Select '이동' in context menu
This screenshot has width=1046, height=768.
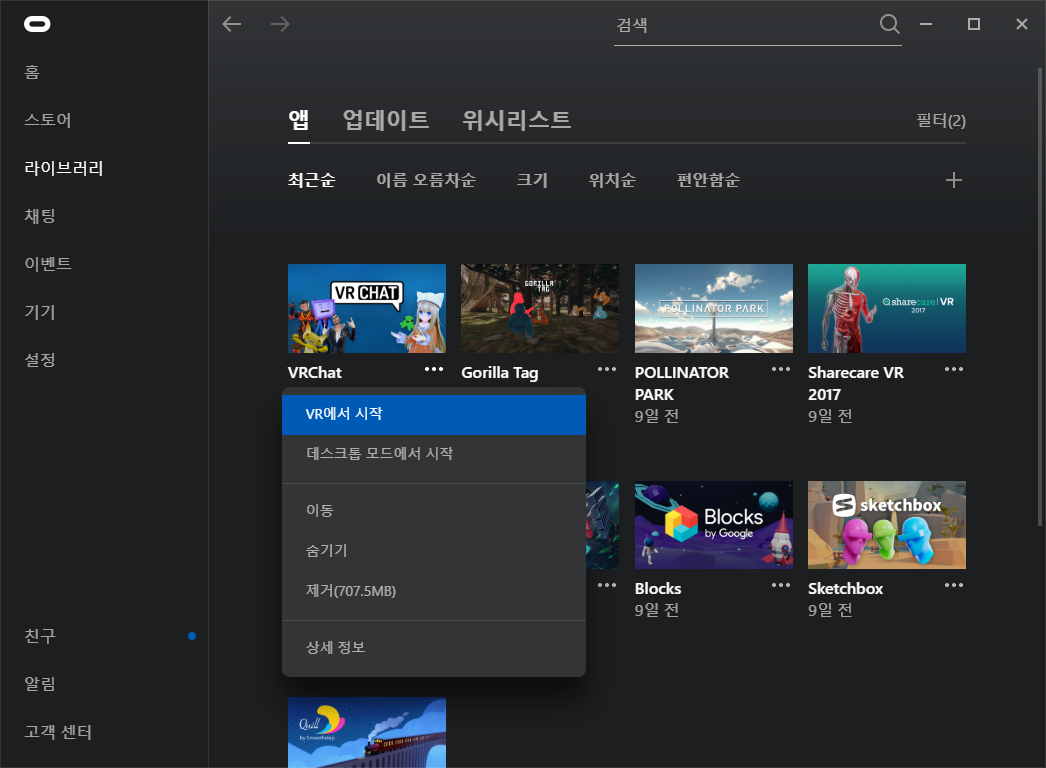(x=434, y=510)
